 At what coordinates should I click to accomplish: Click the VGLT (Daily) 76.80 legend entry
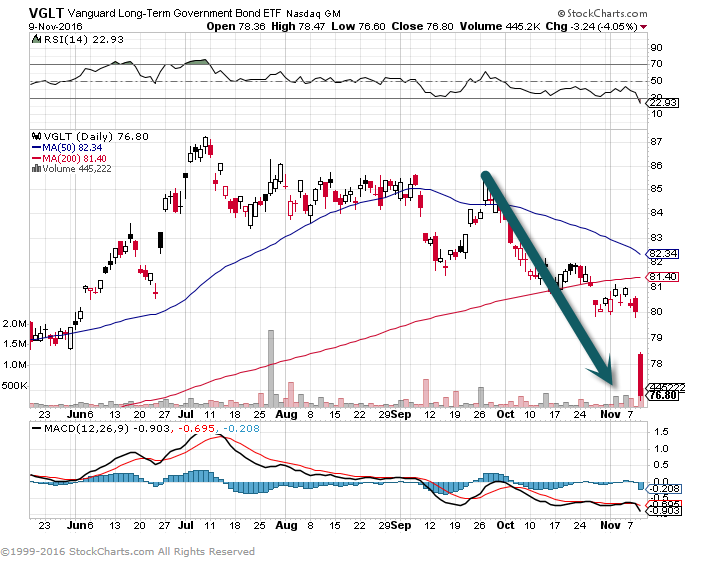(x=96, y=137)
